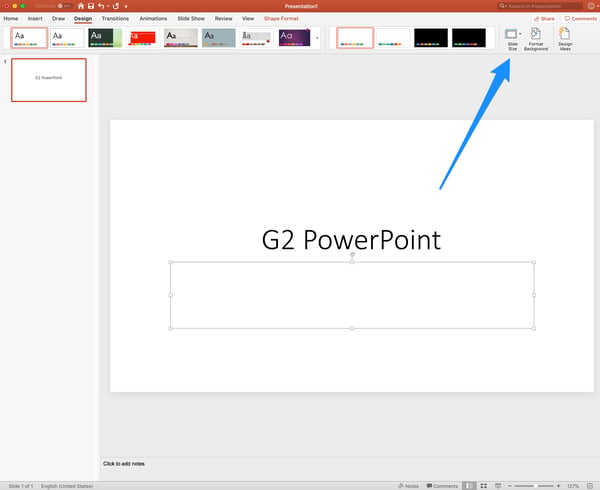Open Design Ideas pane
Screen dimensions: 600x490
click(x=565, y=39)
